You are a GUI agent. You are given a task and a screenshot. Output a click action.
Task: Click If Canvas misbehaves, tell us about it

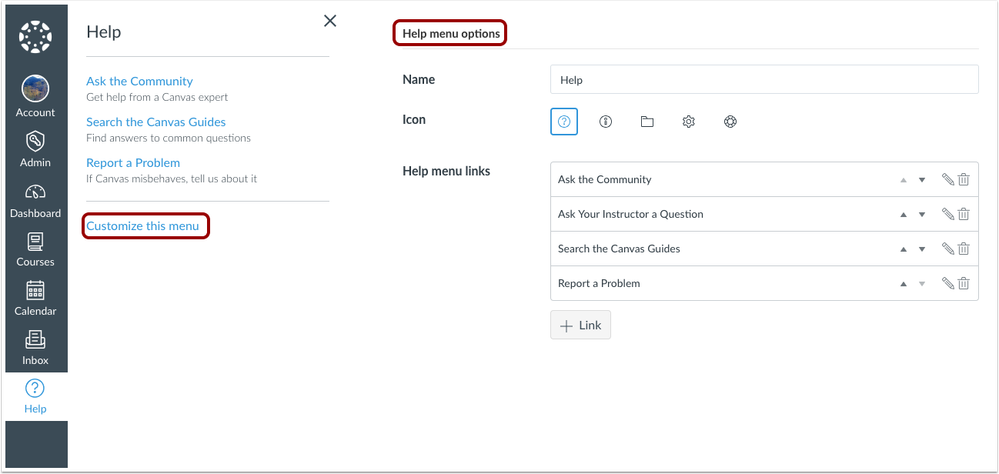click(x=171, y=179)
